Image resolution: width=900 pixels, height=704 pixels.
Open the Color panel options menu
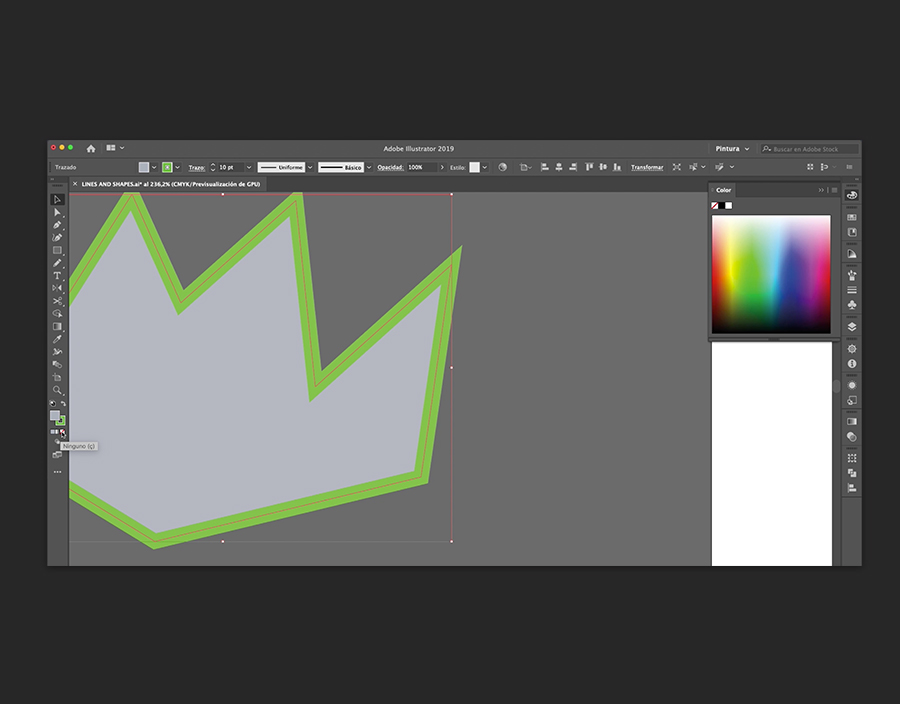point(835,190)
